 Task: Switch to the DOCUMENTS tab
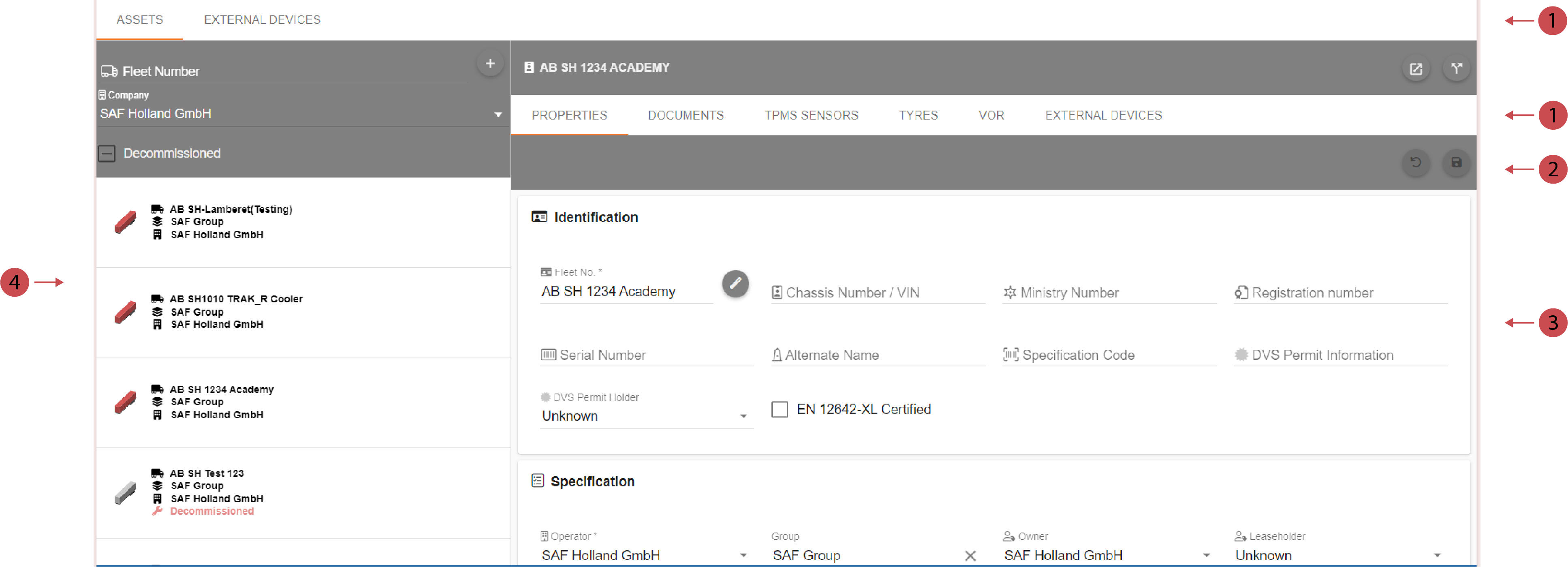tap(686, 115)
